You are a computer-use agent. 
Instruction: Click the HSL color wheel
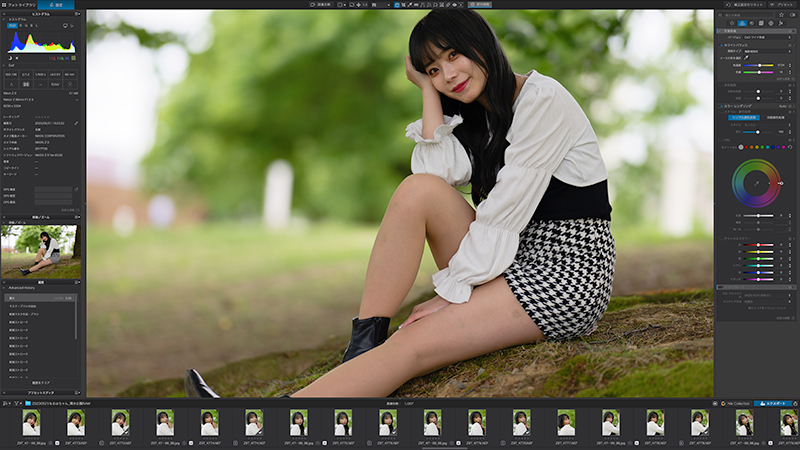(756, 183)
